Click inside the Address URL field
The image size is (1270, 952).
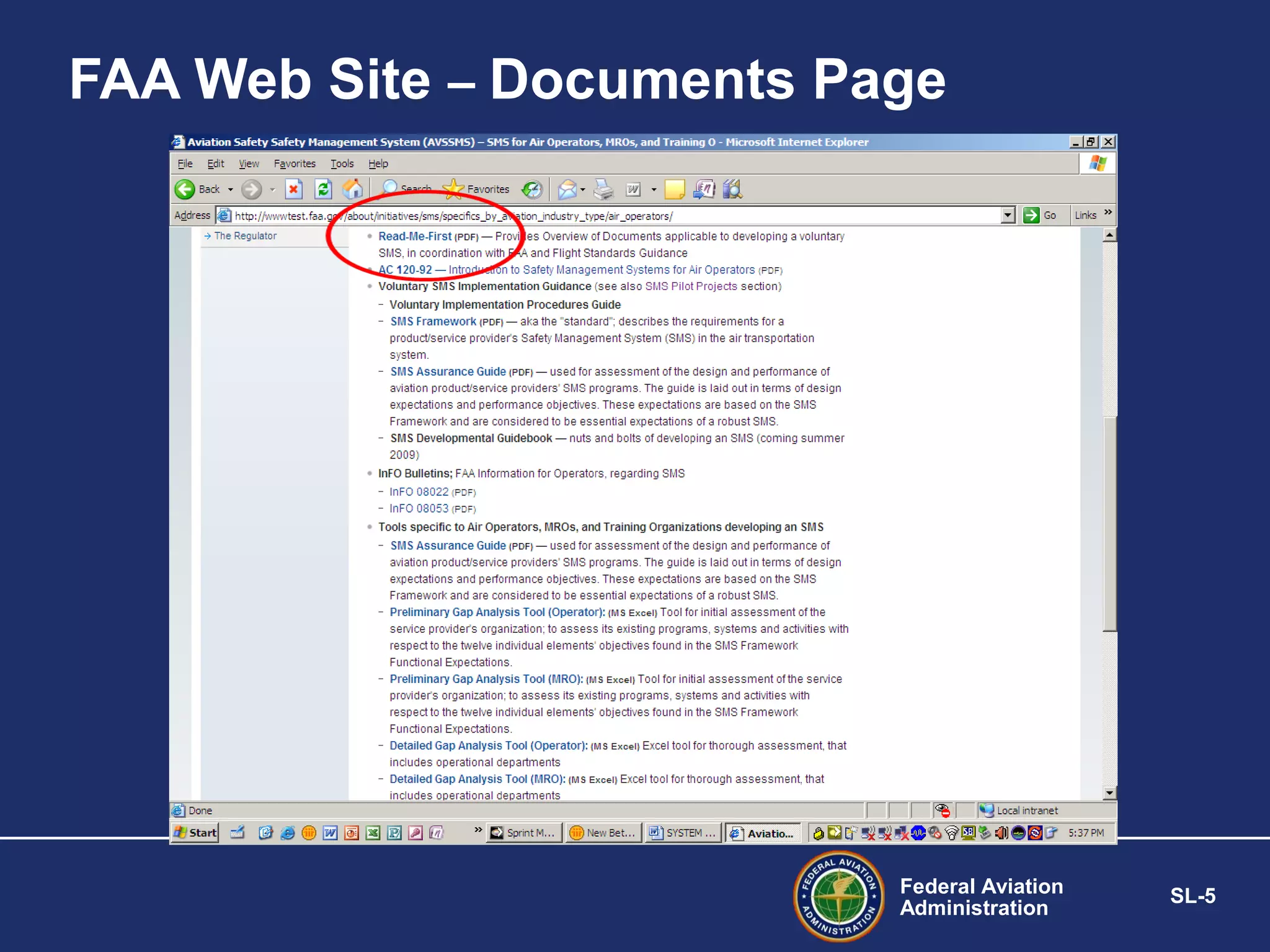(614, 216)
